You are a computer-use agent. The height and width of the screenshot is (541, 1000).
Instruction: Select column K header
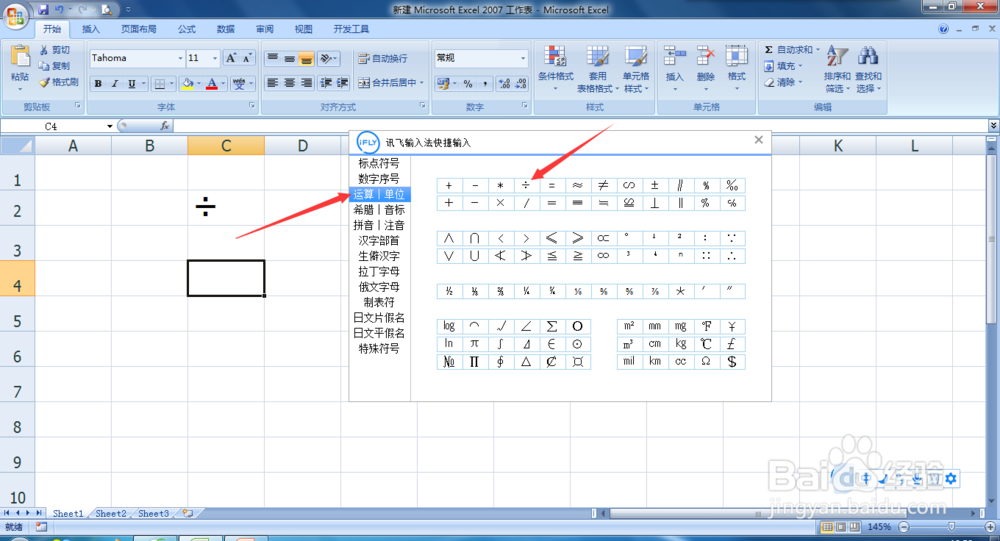tap(837, 145)
